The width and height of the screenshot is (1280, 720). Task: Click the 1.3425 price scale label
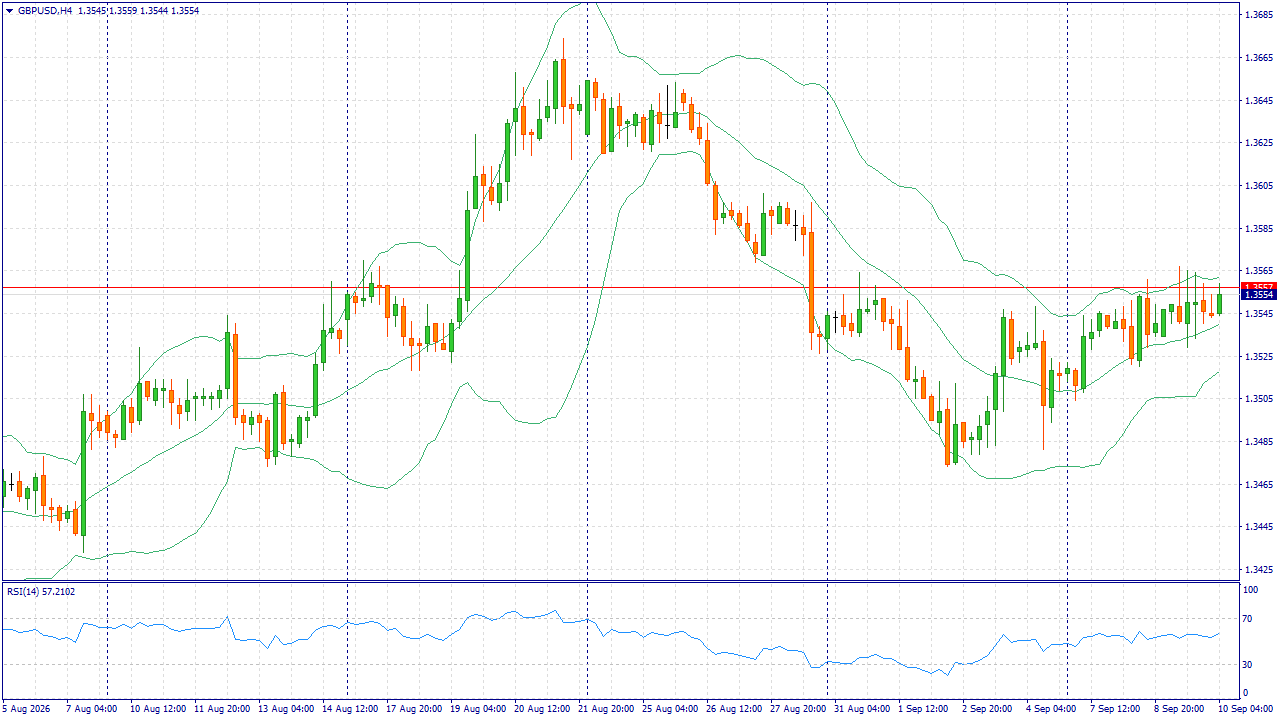click(1258, 569)
